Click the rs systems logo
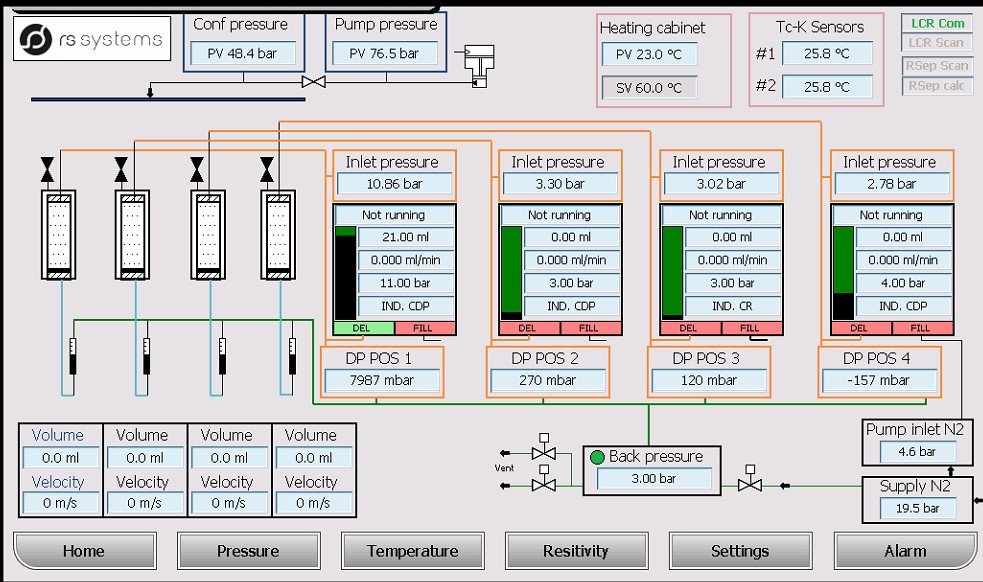 pyautogui.click(x=92, y=39)
